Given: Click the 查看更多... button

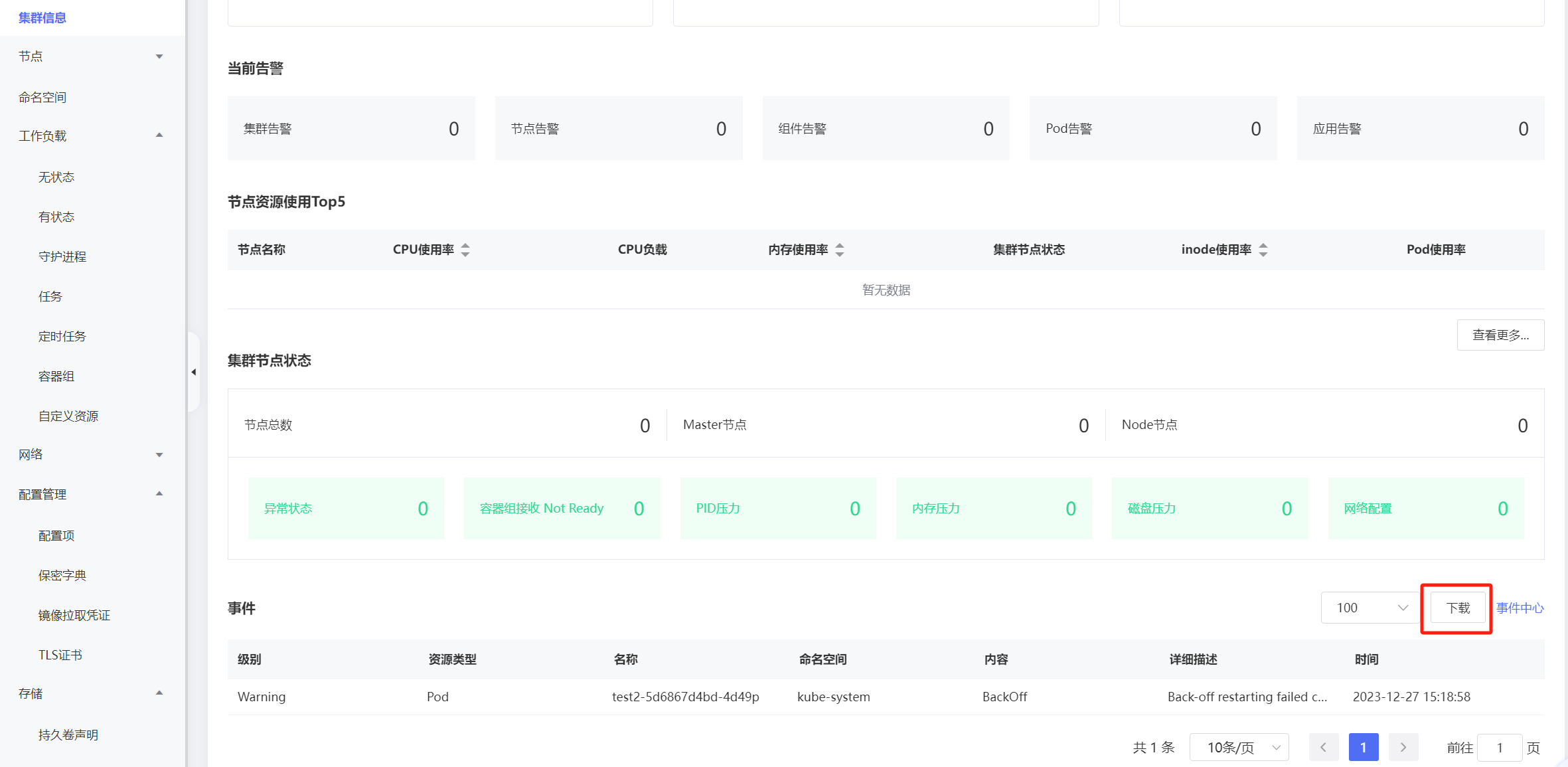Looking at the screenshot, I should click(x=1500, y=335).
